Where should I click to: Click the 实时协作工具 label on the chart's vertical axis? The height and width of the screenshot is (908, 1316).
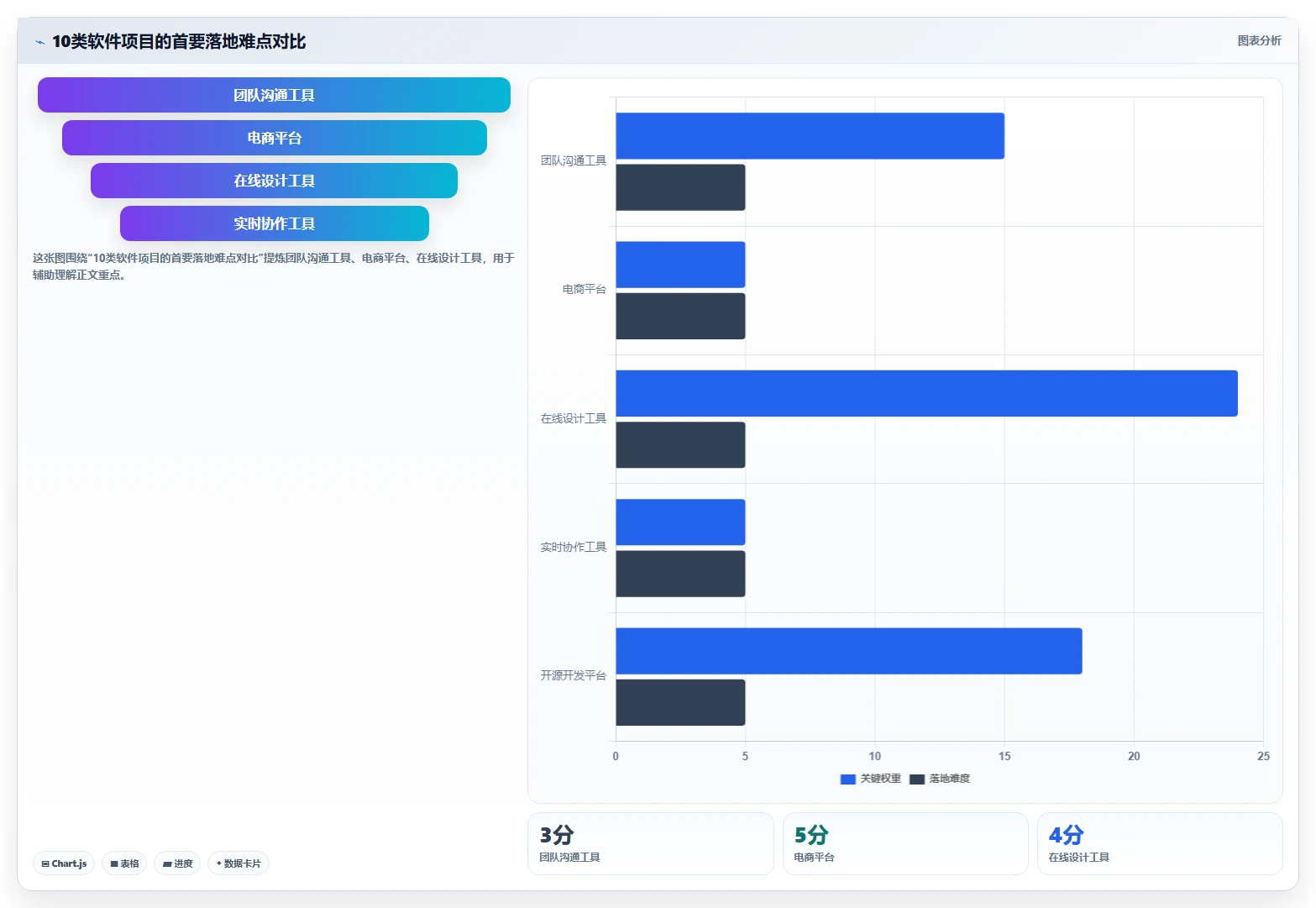coord(574,547)
